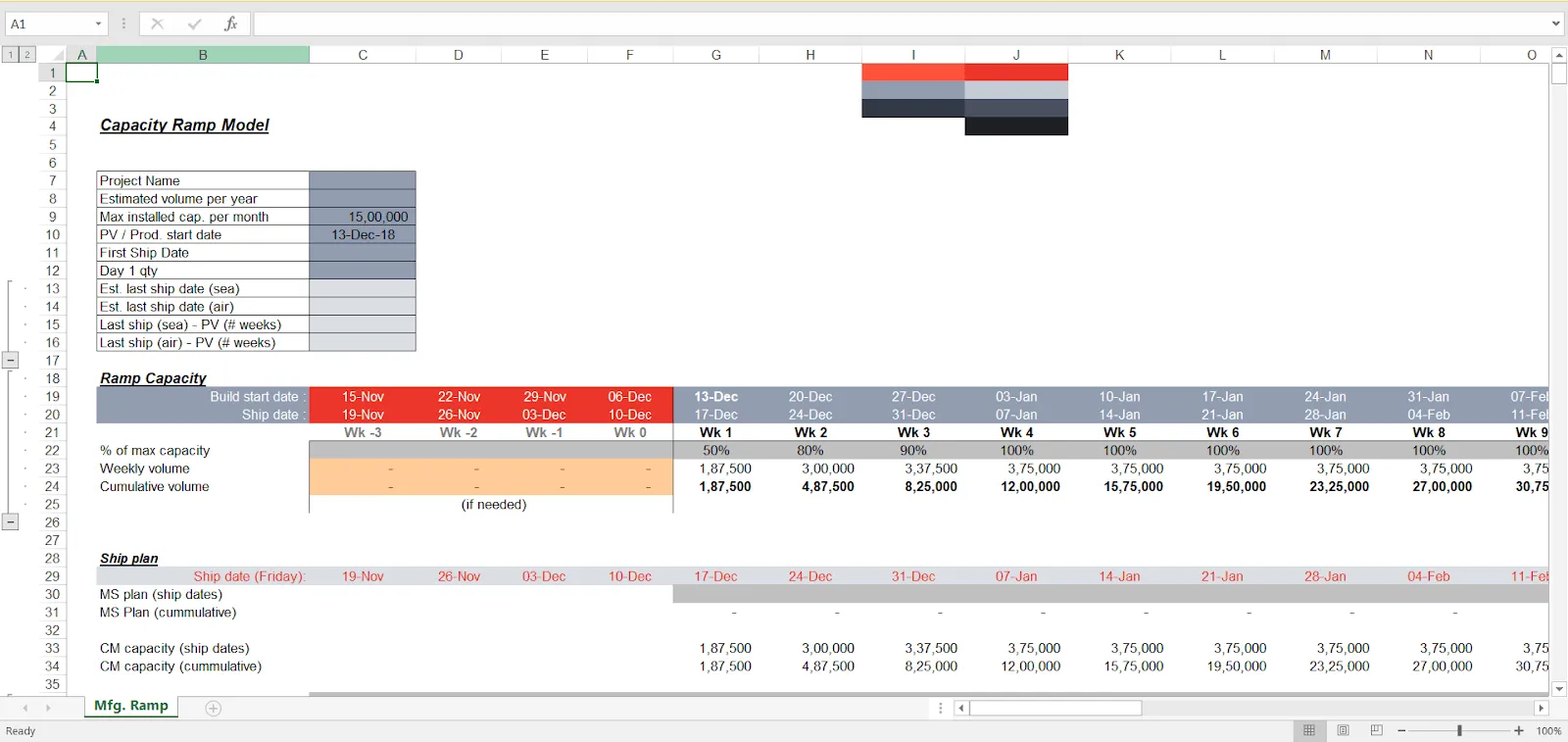The height and width of the screenshot is (742, 1568).
Task: Select the 04-Feb ship plan date
Action: click(x=1428, y=576)
